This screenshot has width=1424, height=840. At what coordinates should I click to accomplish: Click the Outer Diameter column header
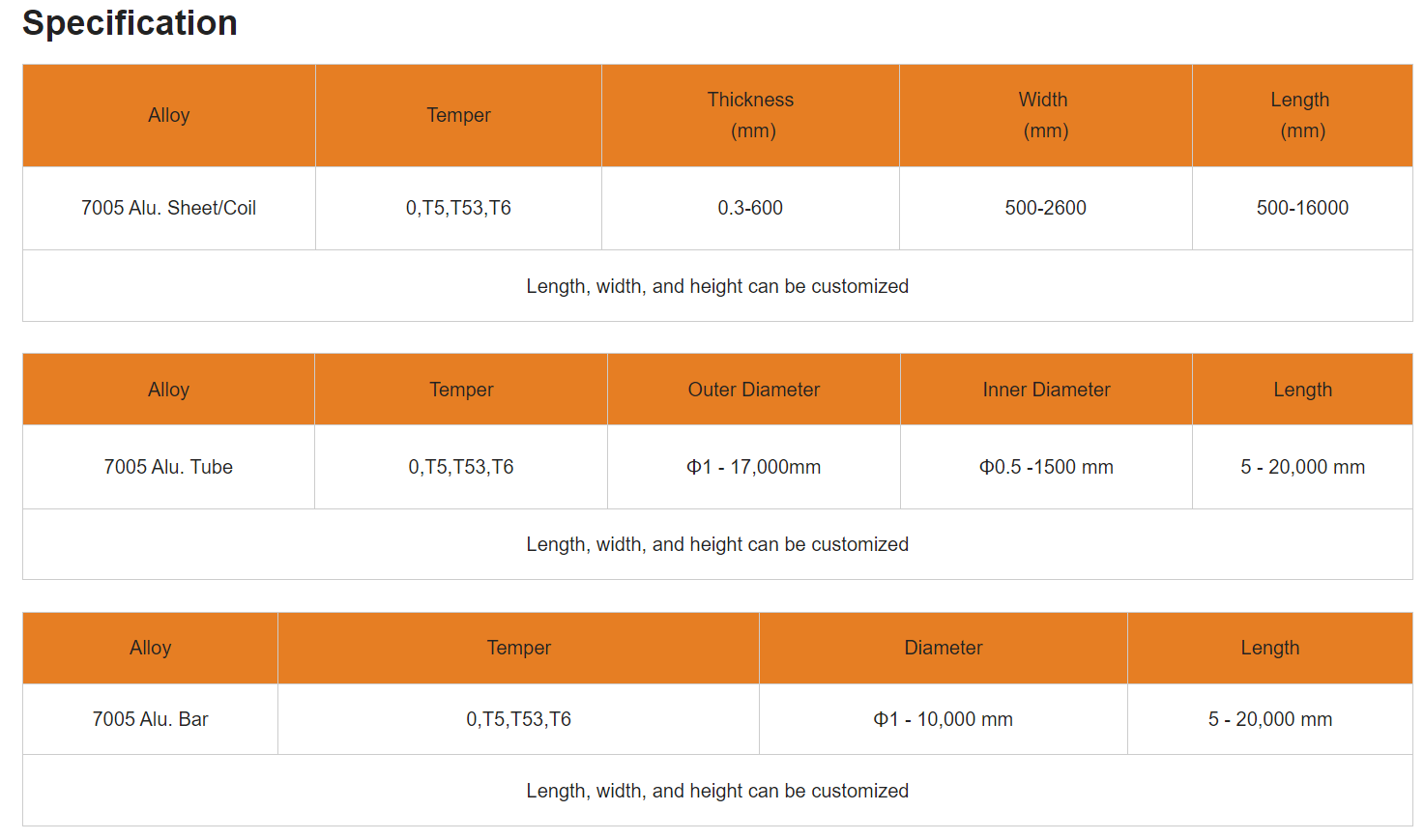point(753,390)
